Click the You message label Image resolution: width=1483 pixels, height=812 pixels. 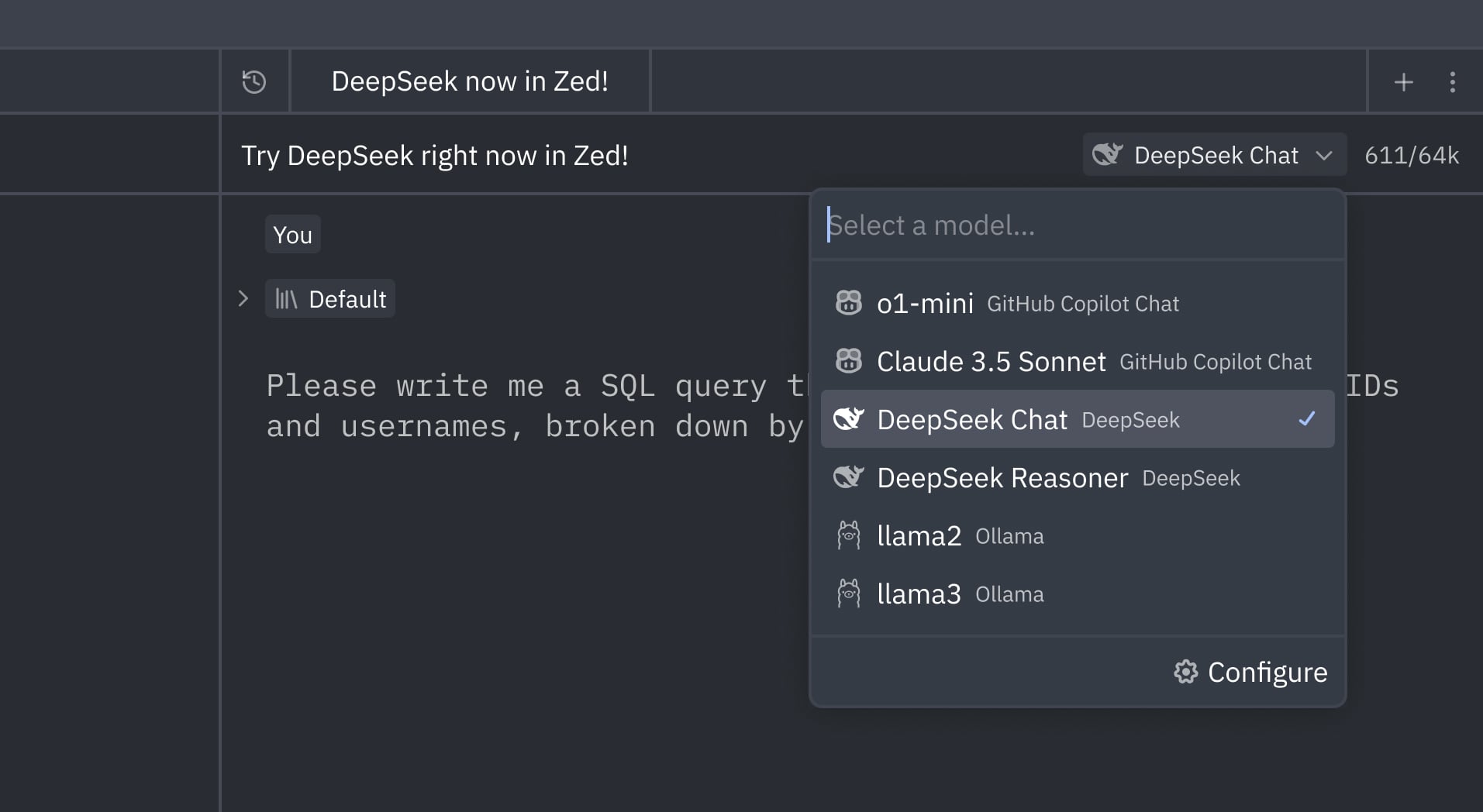click(292, 234)
